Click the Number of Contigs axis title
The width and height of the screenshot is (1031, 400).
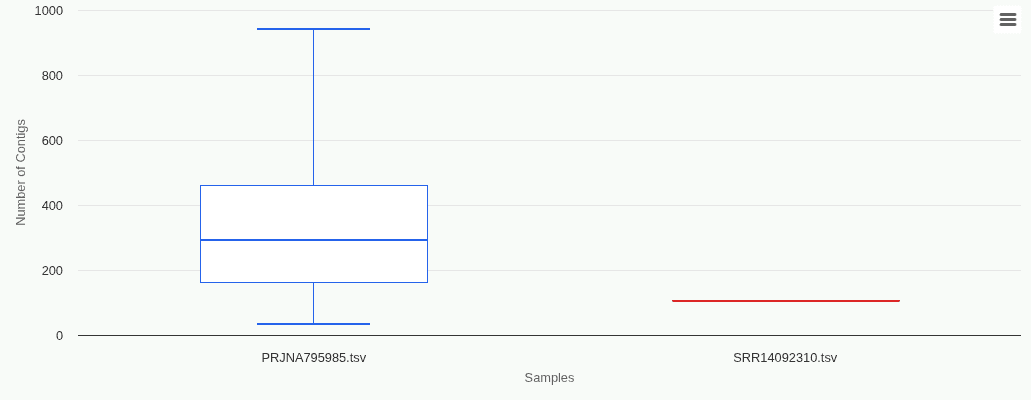(21, 172)
